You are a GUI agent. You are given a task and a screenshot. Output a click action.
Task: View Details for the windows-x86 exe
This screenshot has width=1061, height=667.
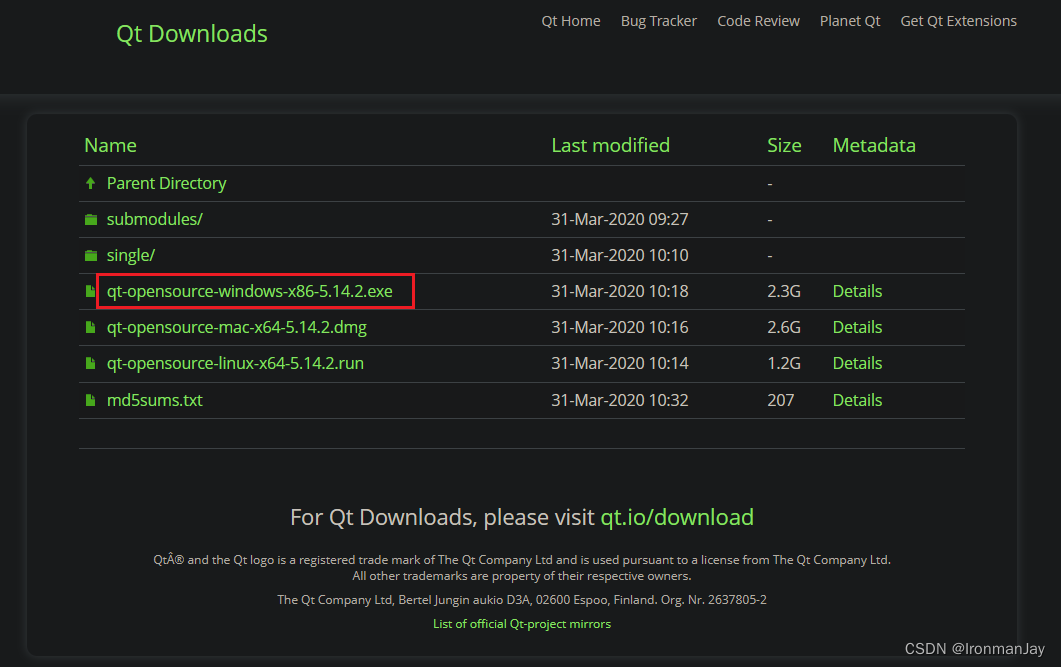tap(857, 291)
